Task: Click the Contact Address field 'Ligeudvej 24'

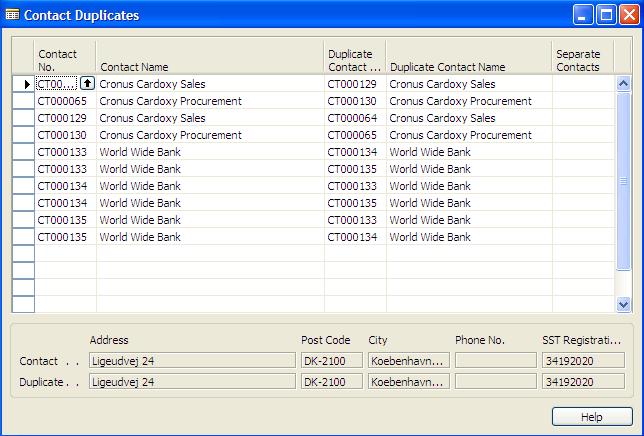Action: pyautogui.click(x=192, y=360)
